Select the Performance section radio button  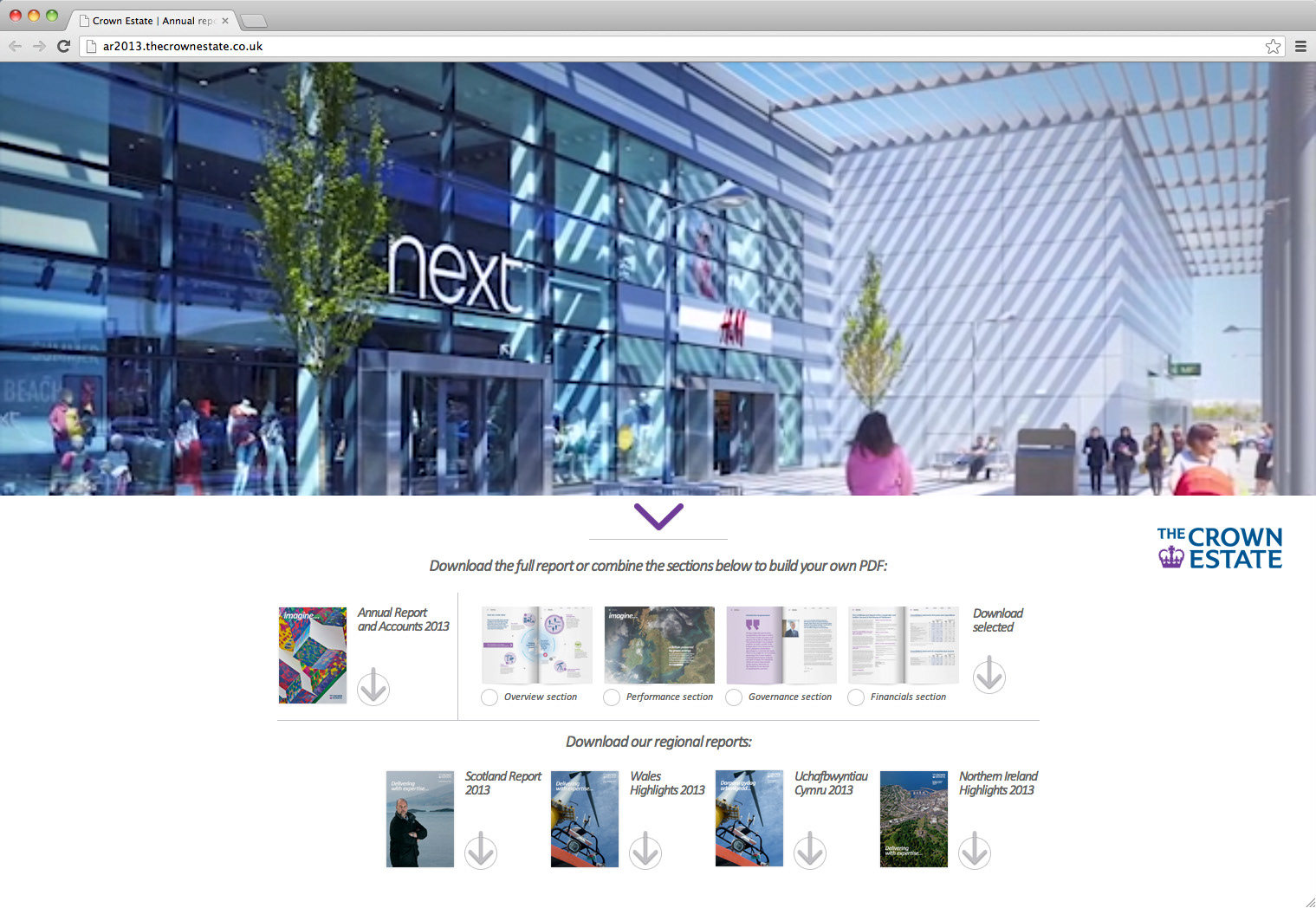tap(612, 697)
